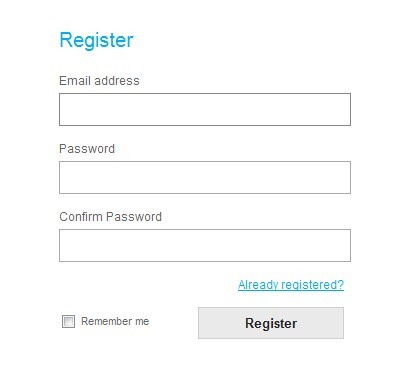Focus the Password text box
Viewport: 406px width, 392px height.
click(205, 177)
